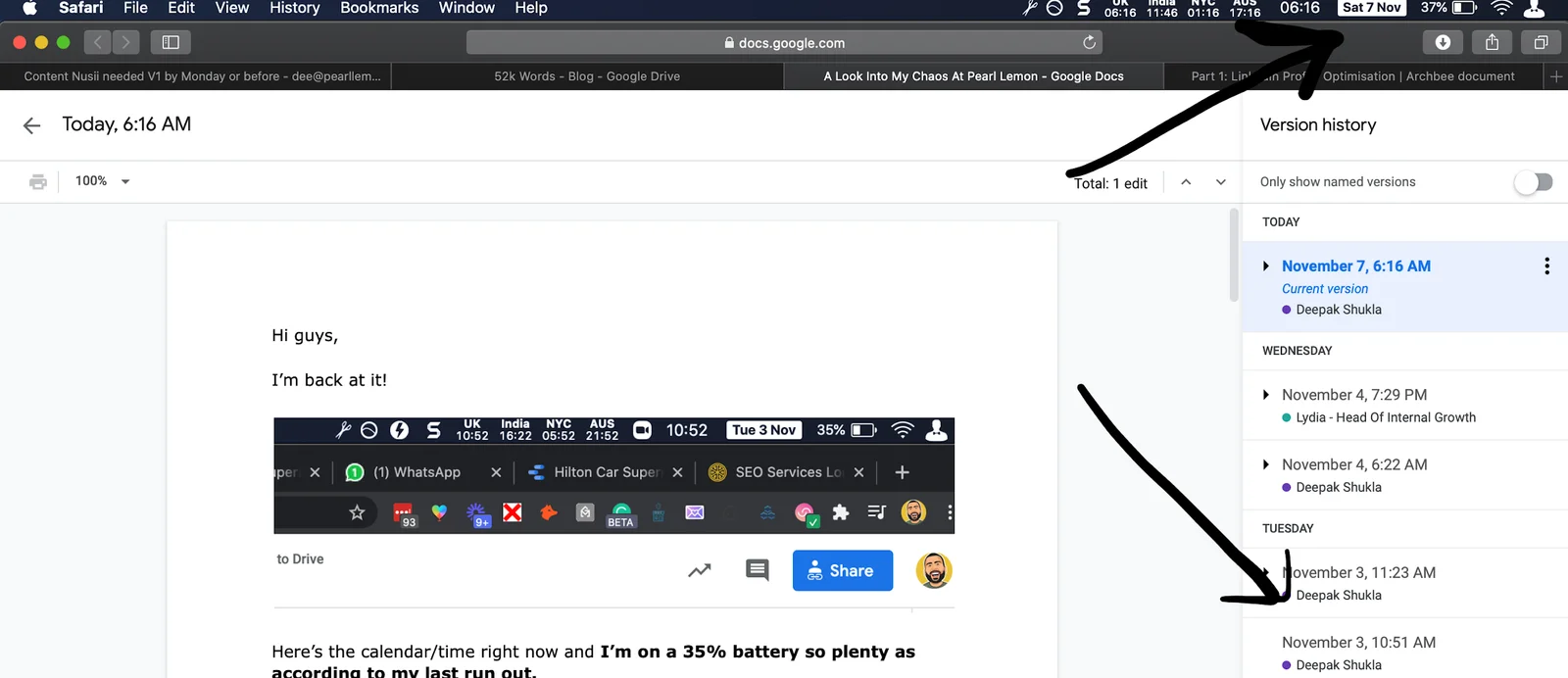Expand the November 7, 6:16 AM version
This screenshot has width=1568, height=678.
[1266, 266]
